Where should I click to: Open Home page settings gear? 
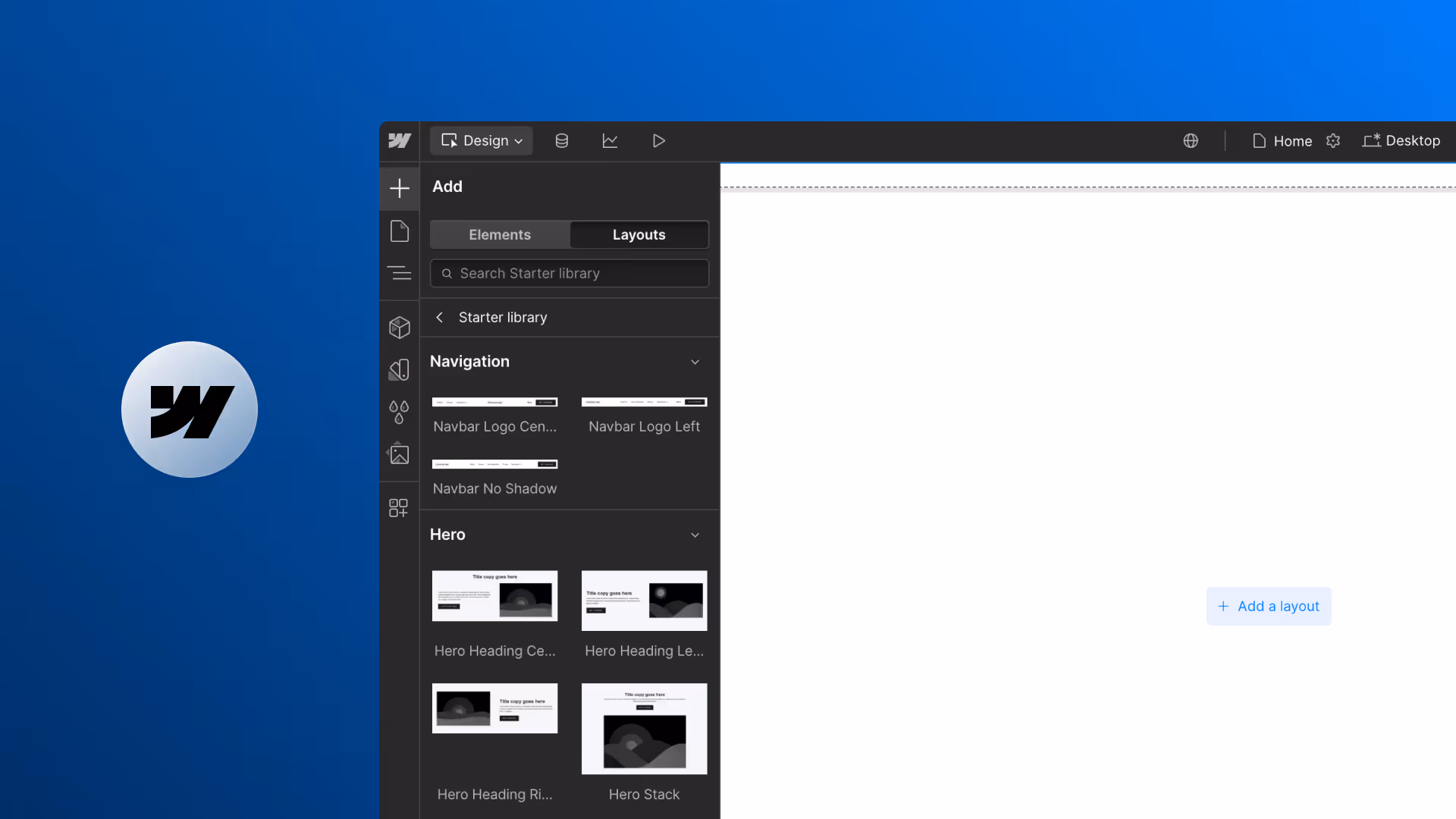(x=1333, y=141)
